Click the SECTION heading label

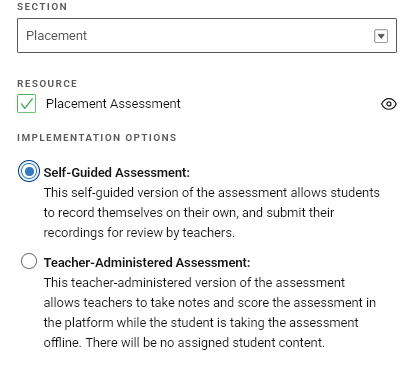click(x=42, y=7)
